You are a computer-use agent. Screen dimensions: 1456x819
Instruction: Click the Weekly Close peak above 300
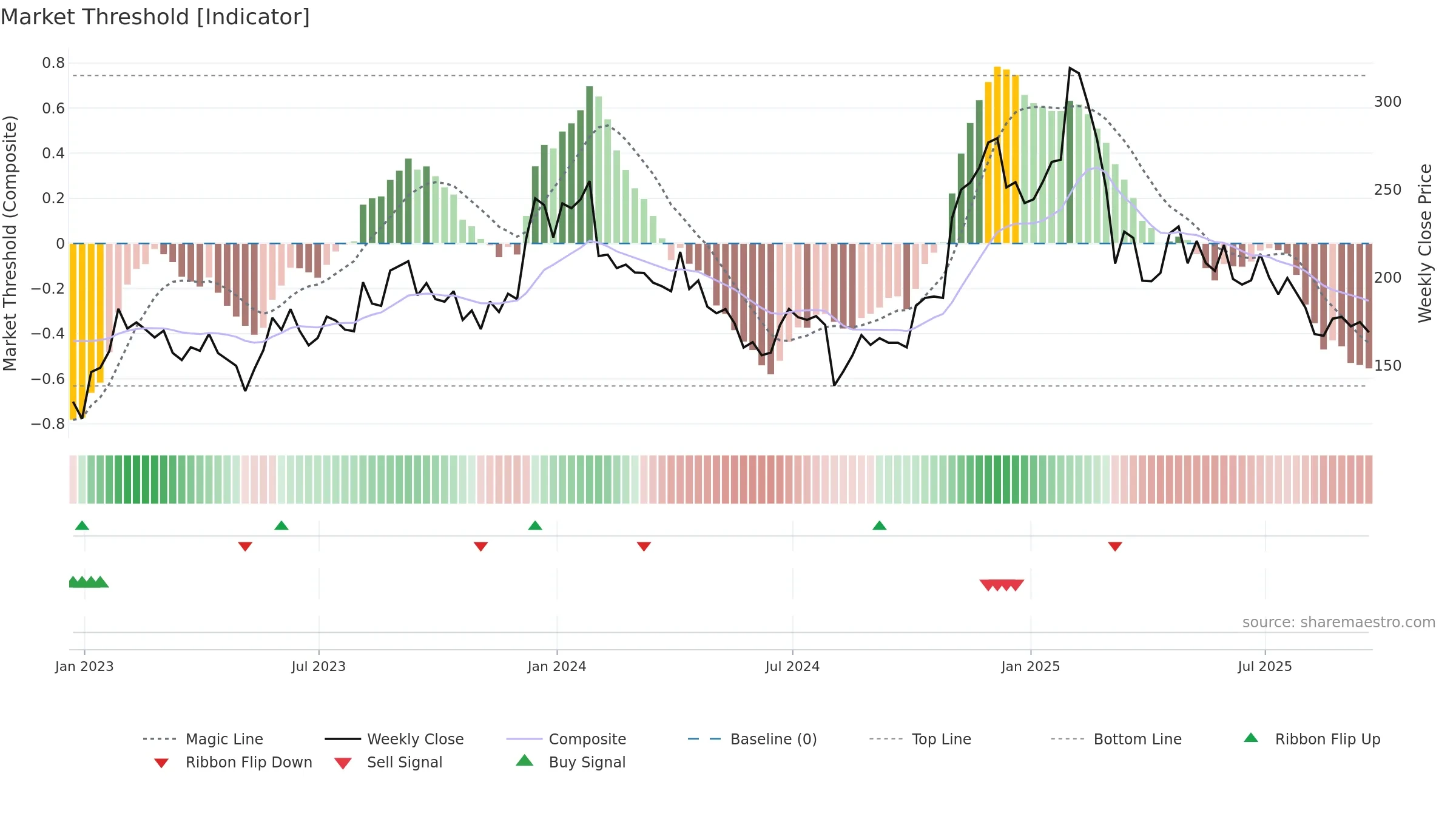coord(1071,69)
